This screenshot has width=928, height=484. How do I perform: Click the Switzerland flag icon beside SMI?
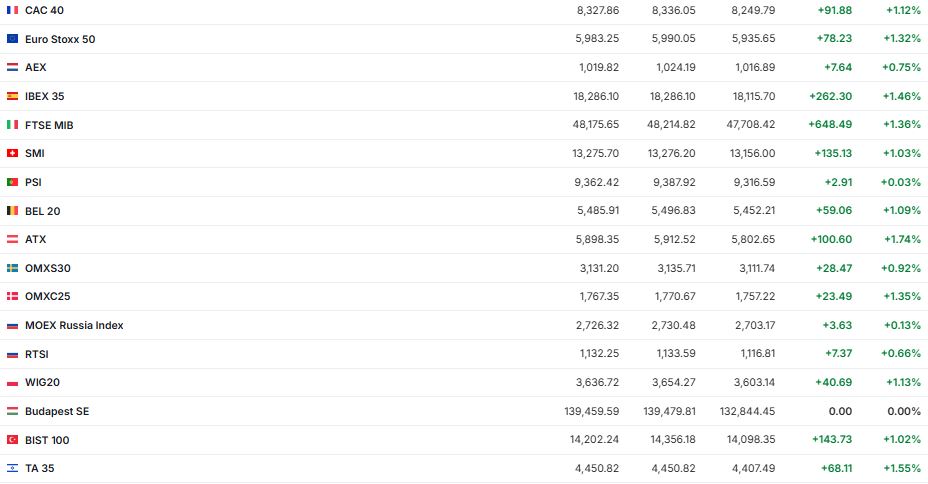[x=12, y=153]
